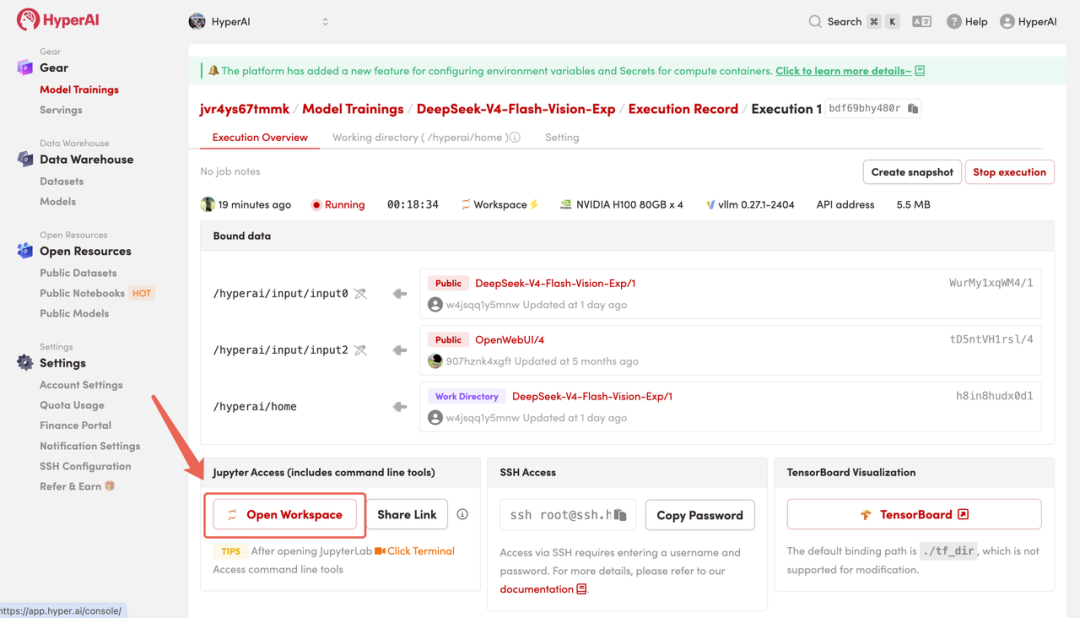
Task: Open the Work Directory DeepSeek-V4-Flash-Vision-Exp/1 link
Action: [592, 396]
